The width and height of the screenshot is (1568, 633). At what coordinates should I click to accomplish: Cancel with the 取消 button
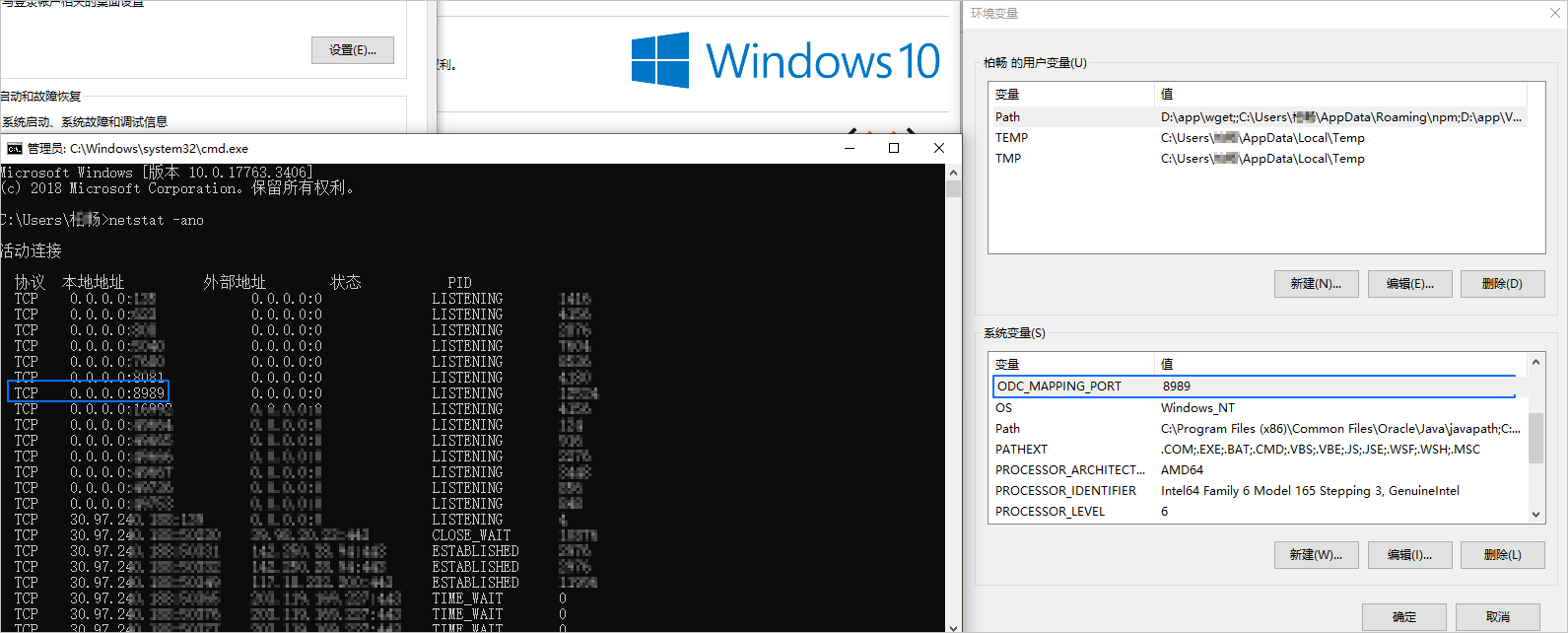tap(1498, 617)
